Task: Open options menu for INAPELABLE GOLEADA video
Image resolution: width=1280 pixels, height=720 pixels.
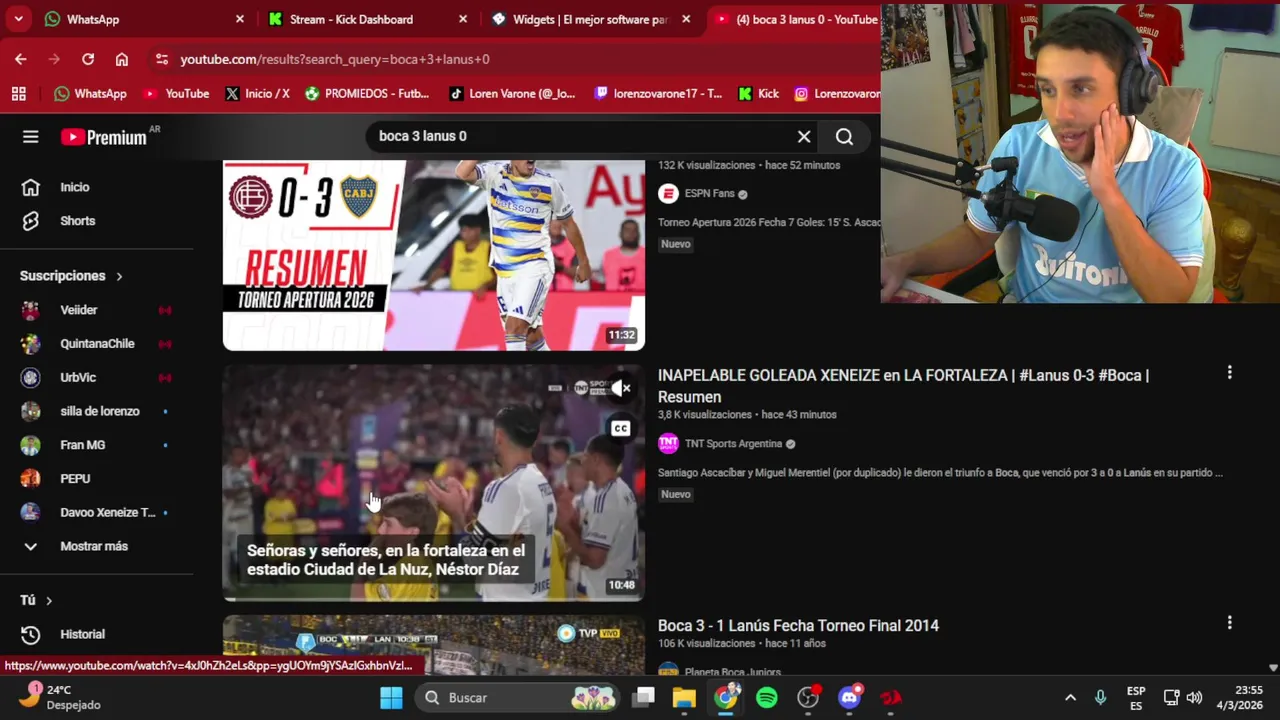Action: point(1229,373)
